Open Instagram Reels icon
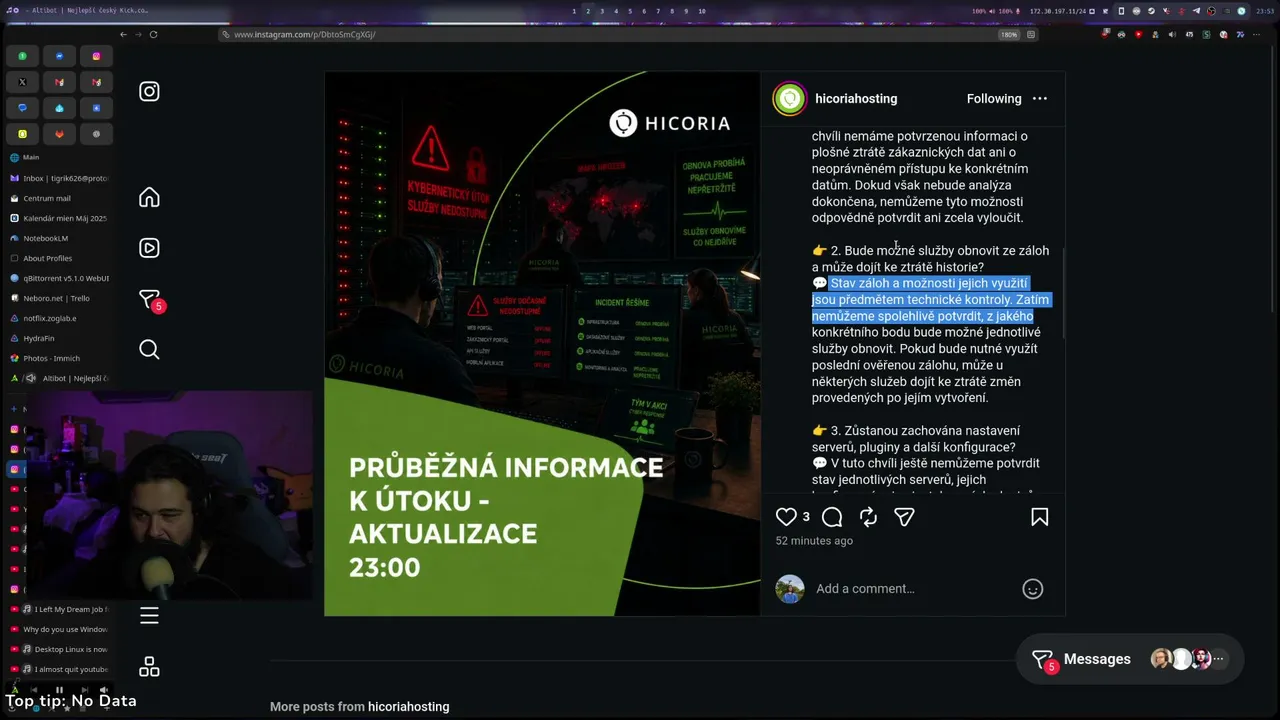Image resolution: width=1280 pixels, height=720 pixels. (149, 248)
